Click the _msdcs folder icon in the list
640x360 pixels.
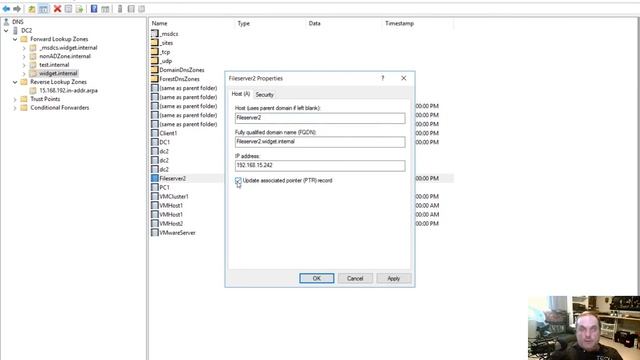tap(155, 33)
